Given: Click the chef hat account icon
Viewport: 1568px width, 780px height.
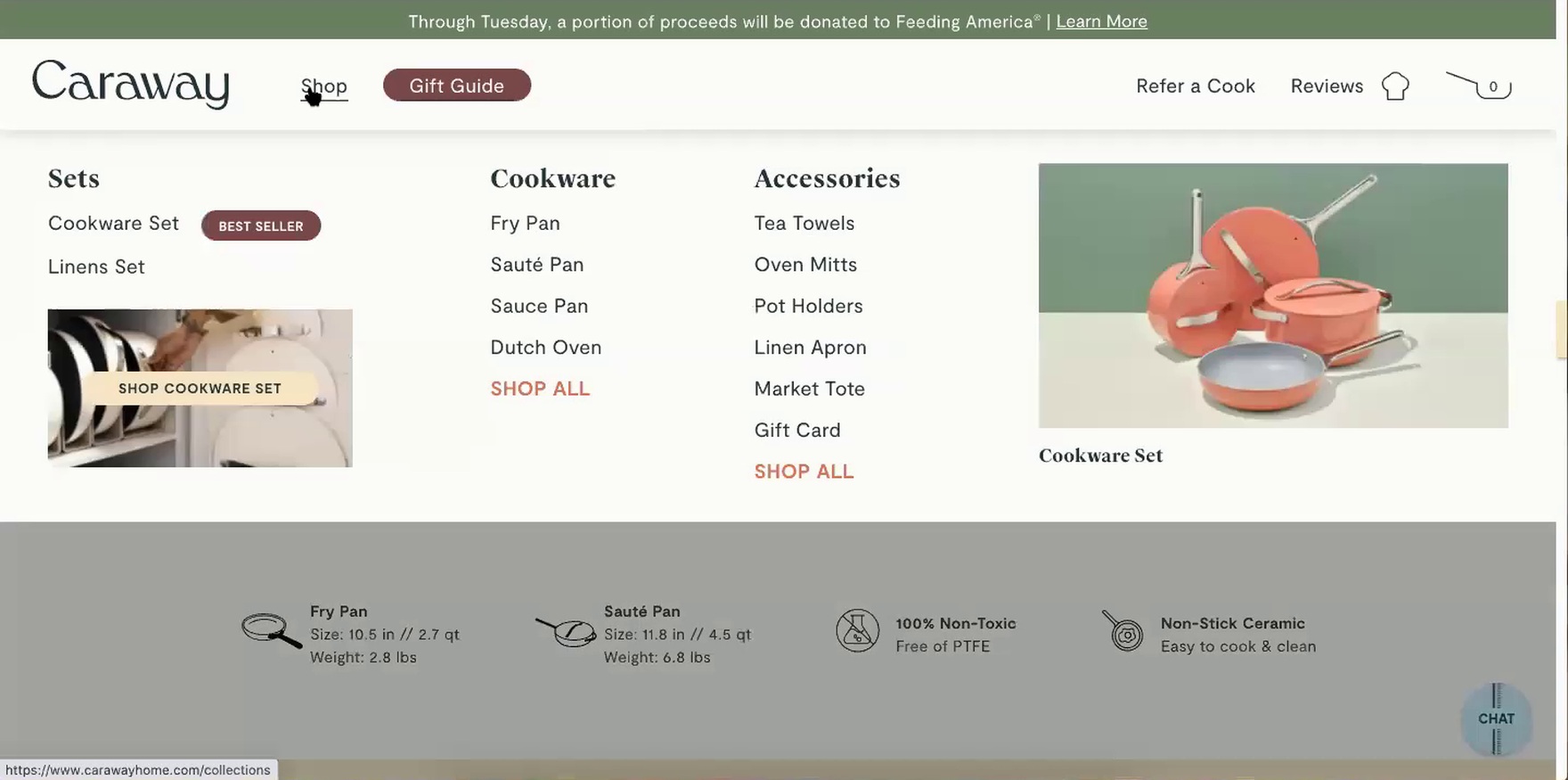Looking at the screenshot, I should point(1395,86).
